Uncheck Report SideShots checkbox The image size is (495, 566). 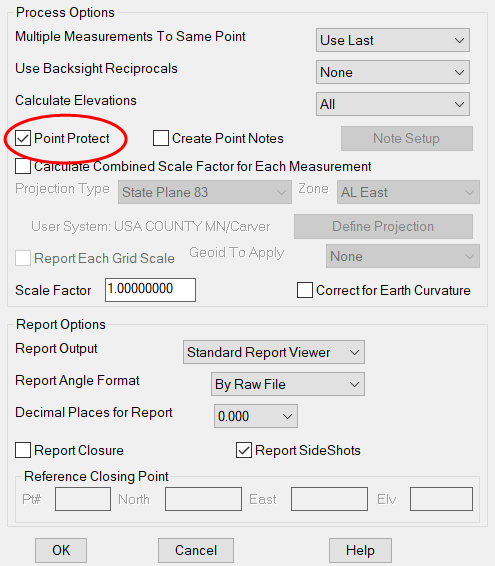click(x=244, y=450)
